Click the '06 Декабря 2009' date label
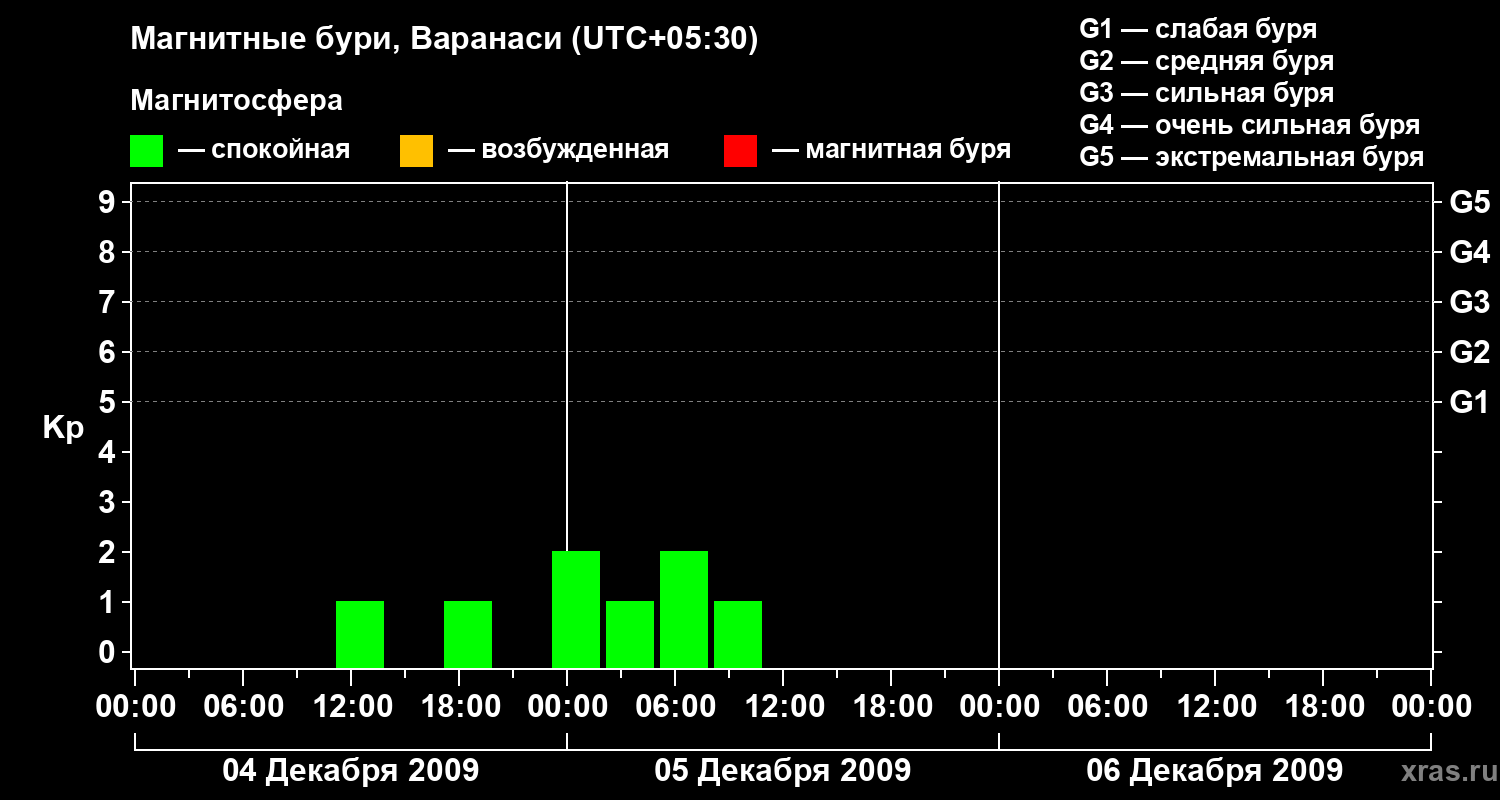Screen dimensions: 1500x800 1214,771
